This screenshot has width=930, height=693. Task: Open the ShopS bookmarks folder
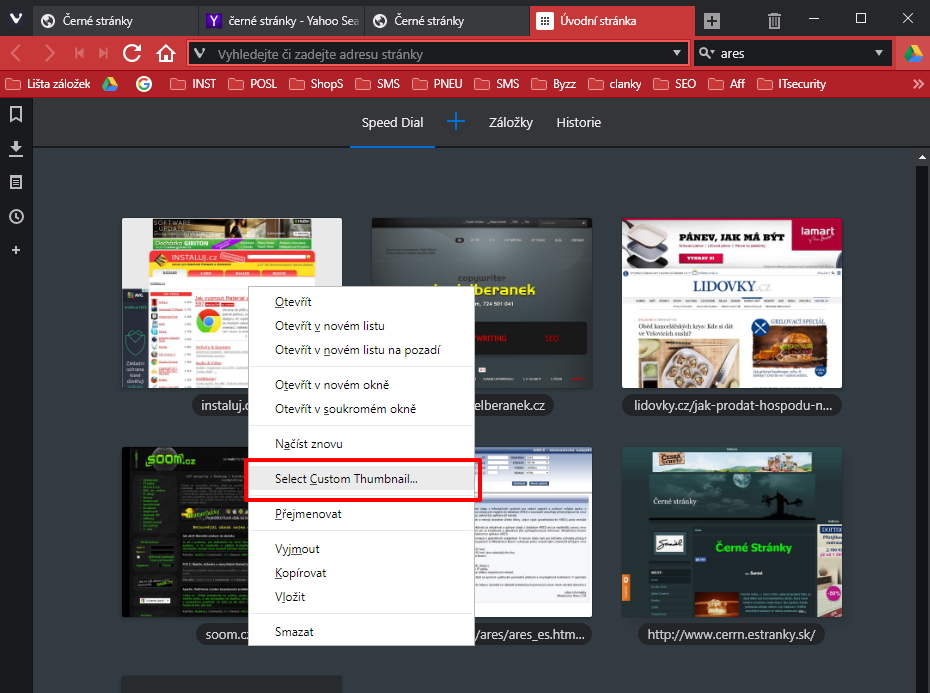tap(316, 84)
